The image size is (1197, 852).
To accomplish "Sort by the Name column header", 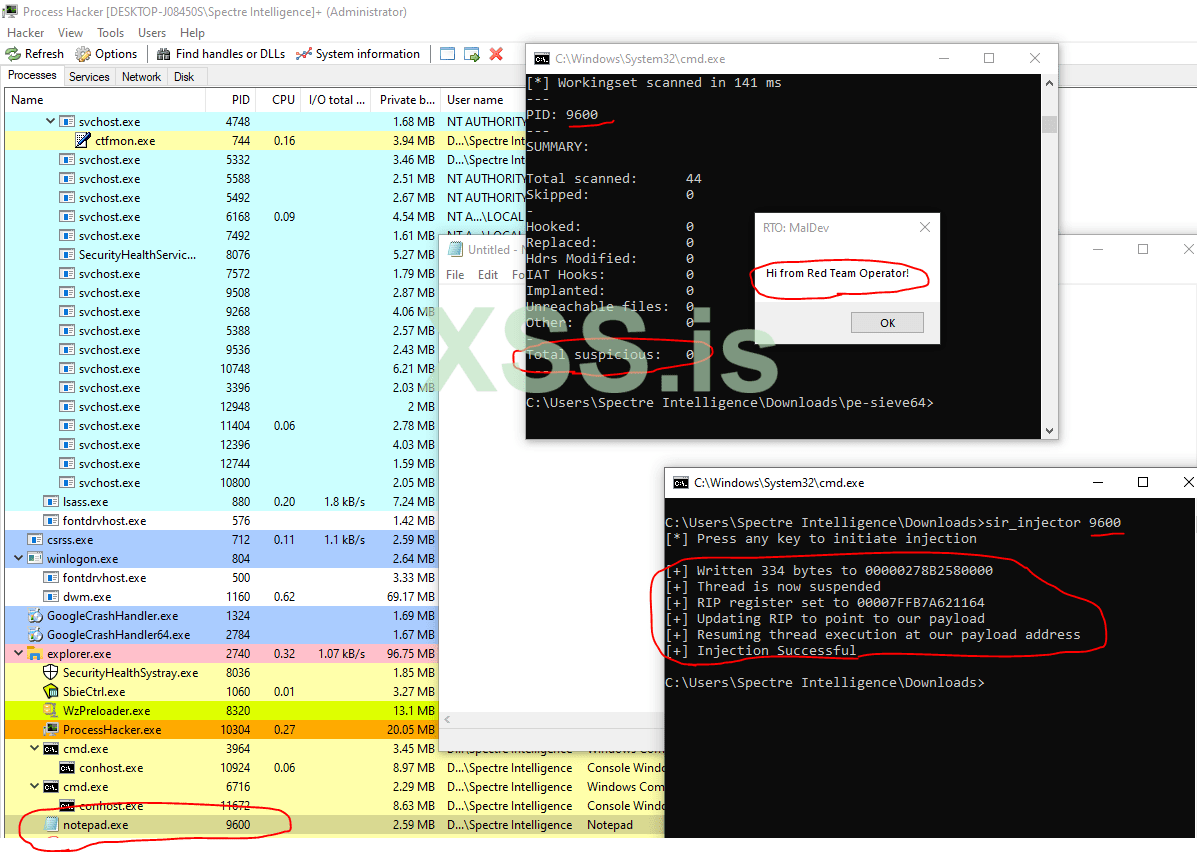I will pyautogui.click(x=105, y=100).
